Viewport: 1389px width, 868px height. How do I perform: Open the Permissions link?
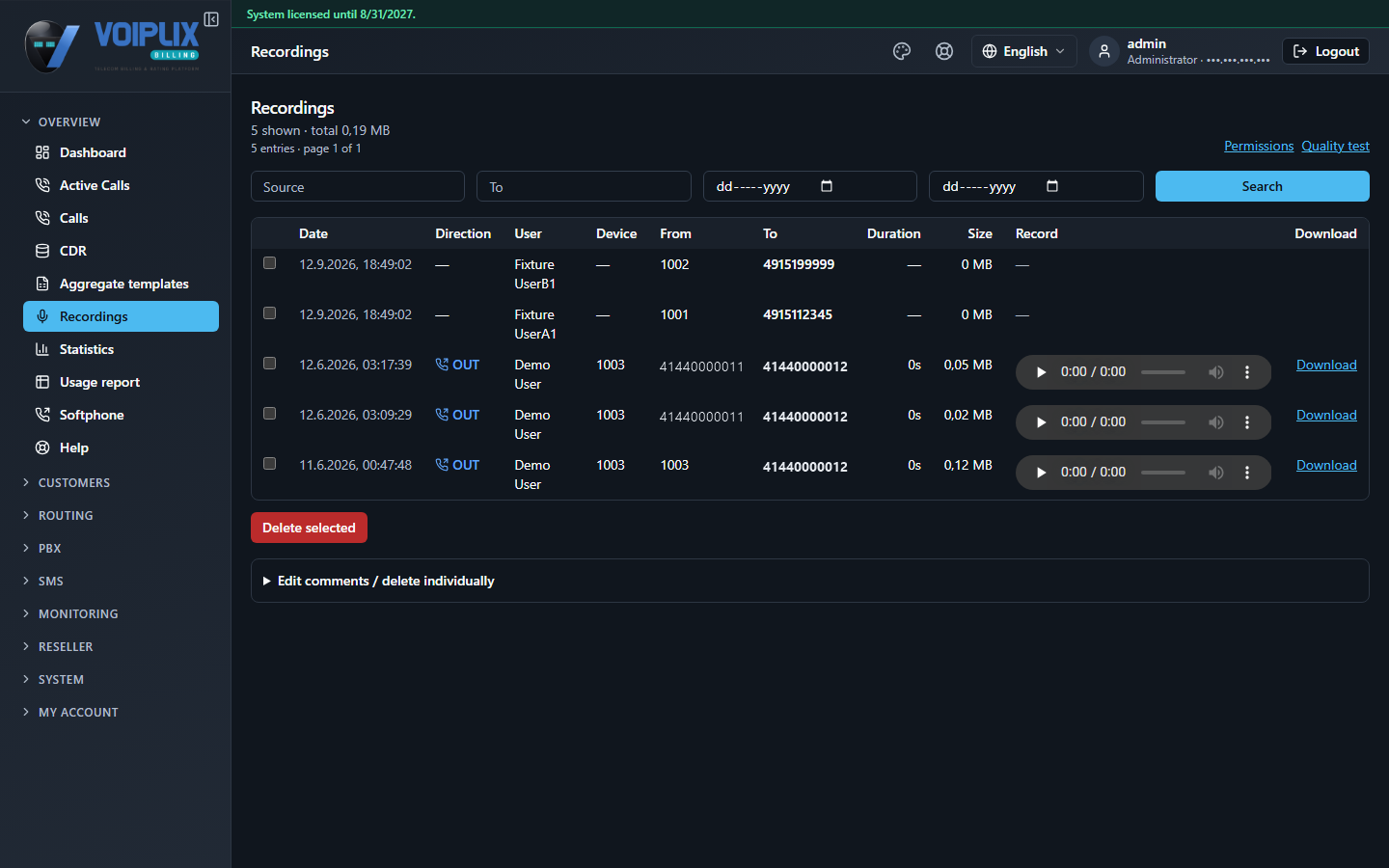click(1259, 146)
